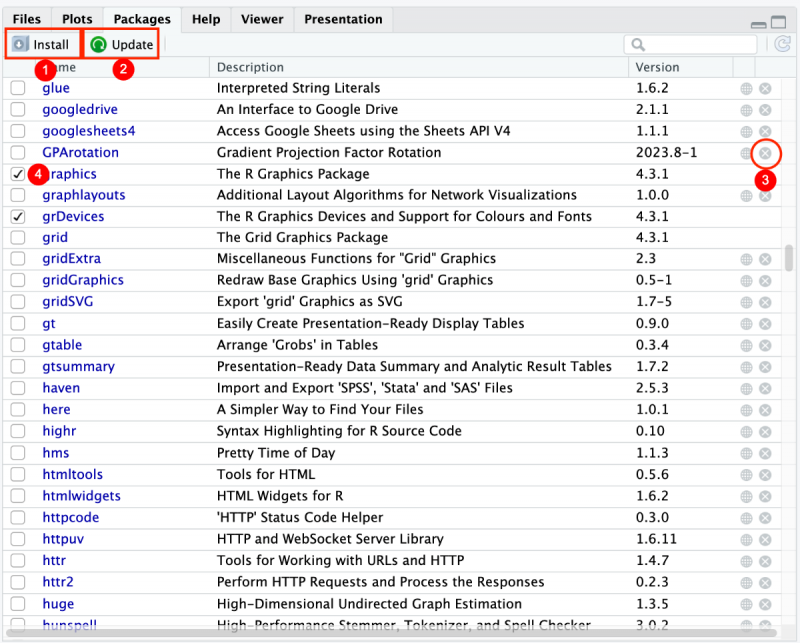800x643 pixels.
Task: Open gtsummary package globe icon
Action: (x=746, y=367)
